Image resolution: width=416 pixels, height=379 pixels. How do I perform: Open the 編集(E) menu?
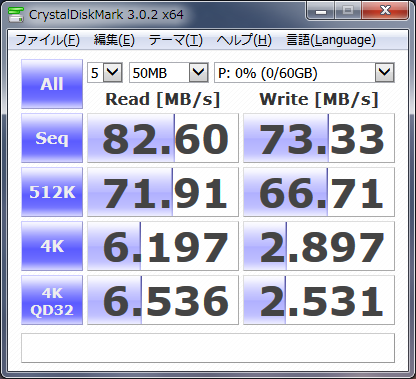(x=114, y=40)
